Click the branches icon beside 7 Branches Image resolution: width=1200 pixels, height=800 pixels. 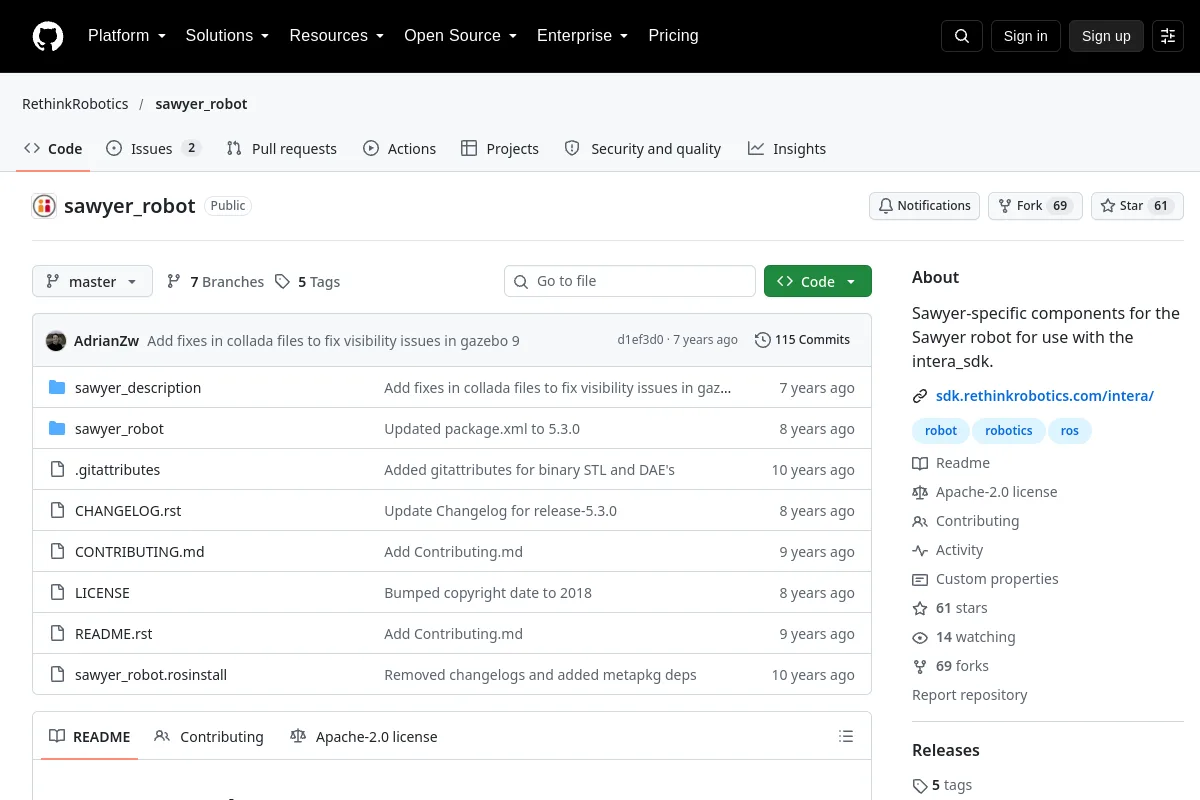click(174, 282)
